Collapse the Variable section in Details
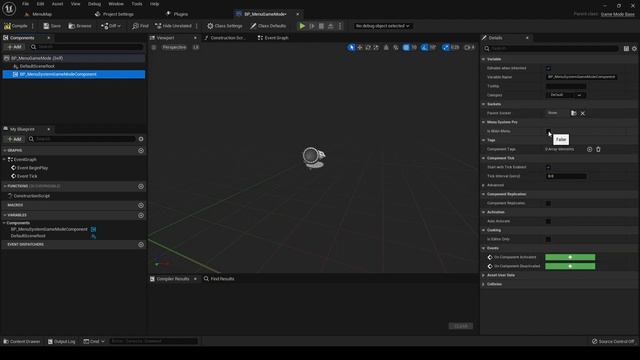Viewport: 640px width, 360px height. coord(484,59)
